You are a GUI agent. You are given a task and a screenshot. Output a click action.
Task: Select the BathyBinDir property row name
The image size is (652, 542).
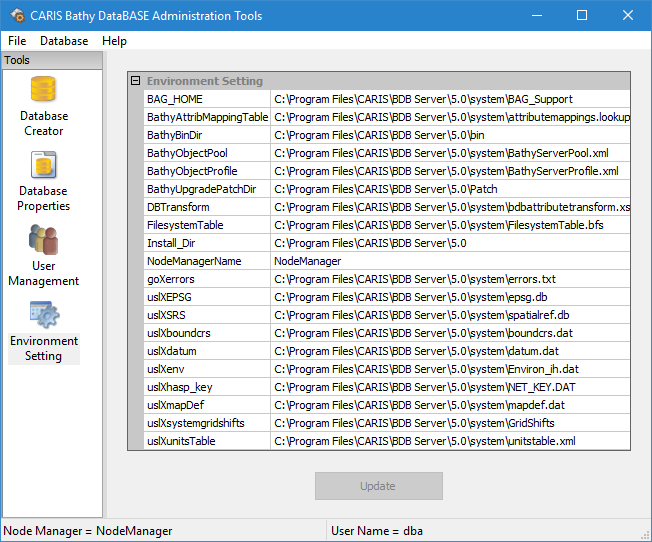point(207,135)
